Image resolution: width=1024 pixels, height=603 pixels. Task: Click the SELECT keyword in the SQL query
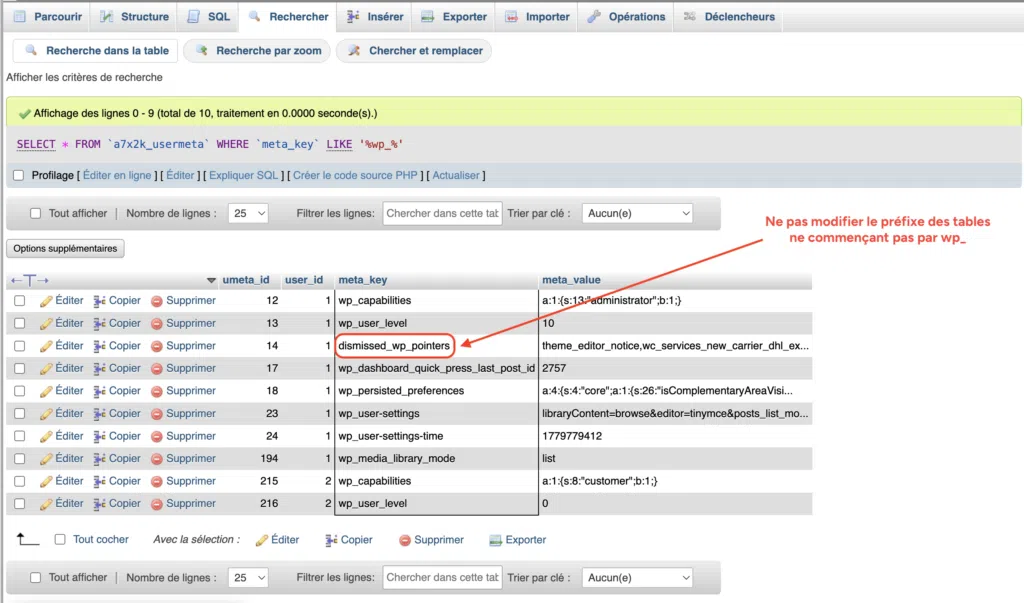tap(36, 144)
